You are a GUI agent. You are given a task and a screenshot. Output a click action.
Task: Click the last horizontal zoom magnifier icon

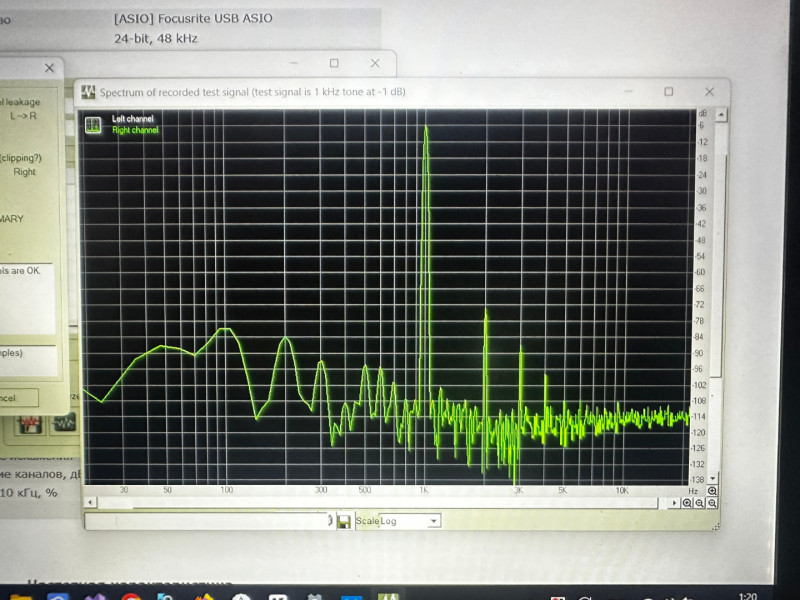coord(712,503)
